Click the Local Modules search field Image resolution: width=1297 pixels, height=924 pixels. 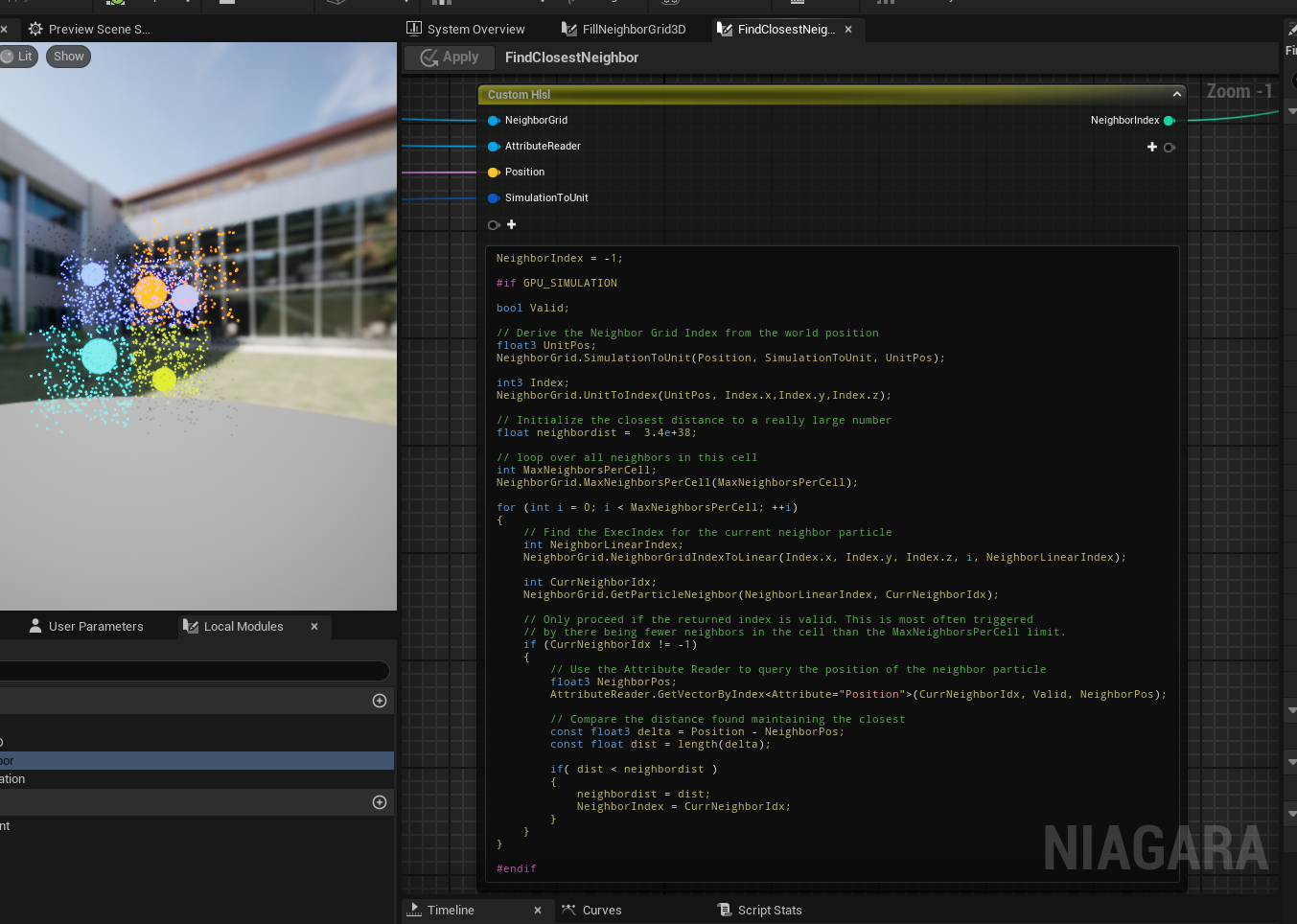(192, 671)
